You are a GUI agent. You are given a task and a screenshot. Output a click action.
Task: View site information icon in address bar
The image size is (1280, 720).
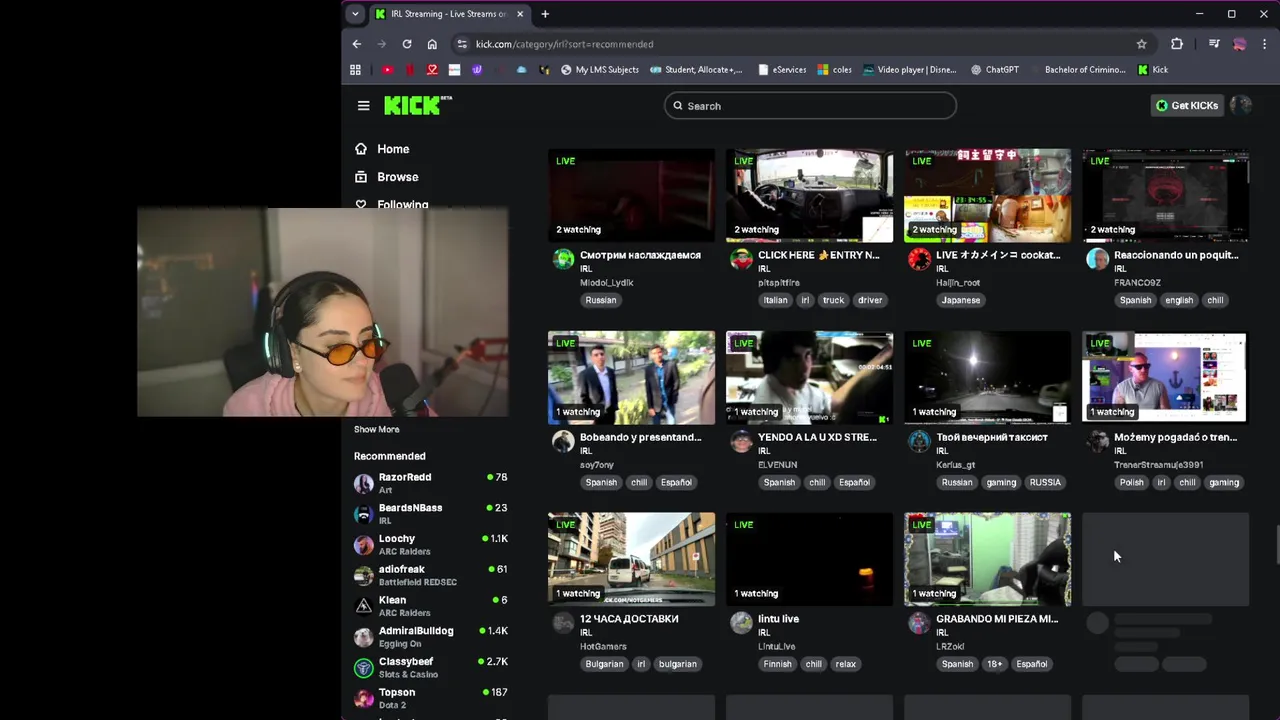(461, 44)
